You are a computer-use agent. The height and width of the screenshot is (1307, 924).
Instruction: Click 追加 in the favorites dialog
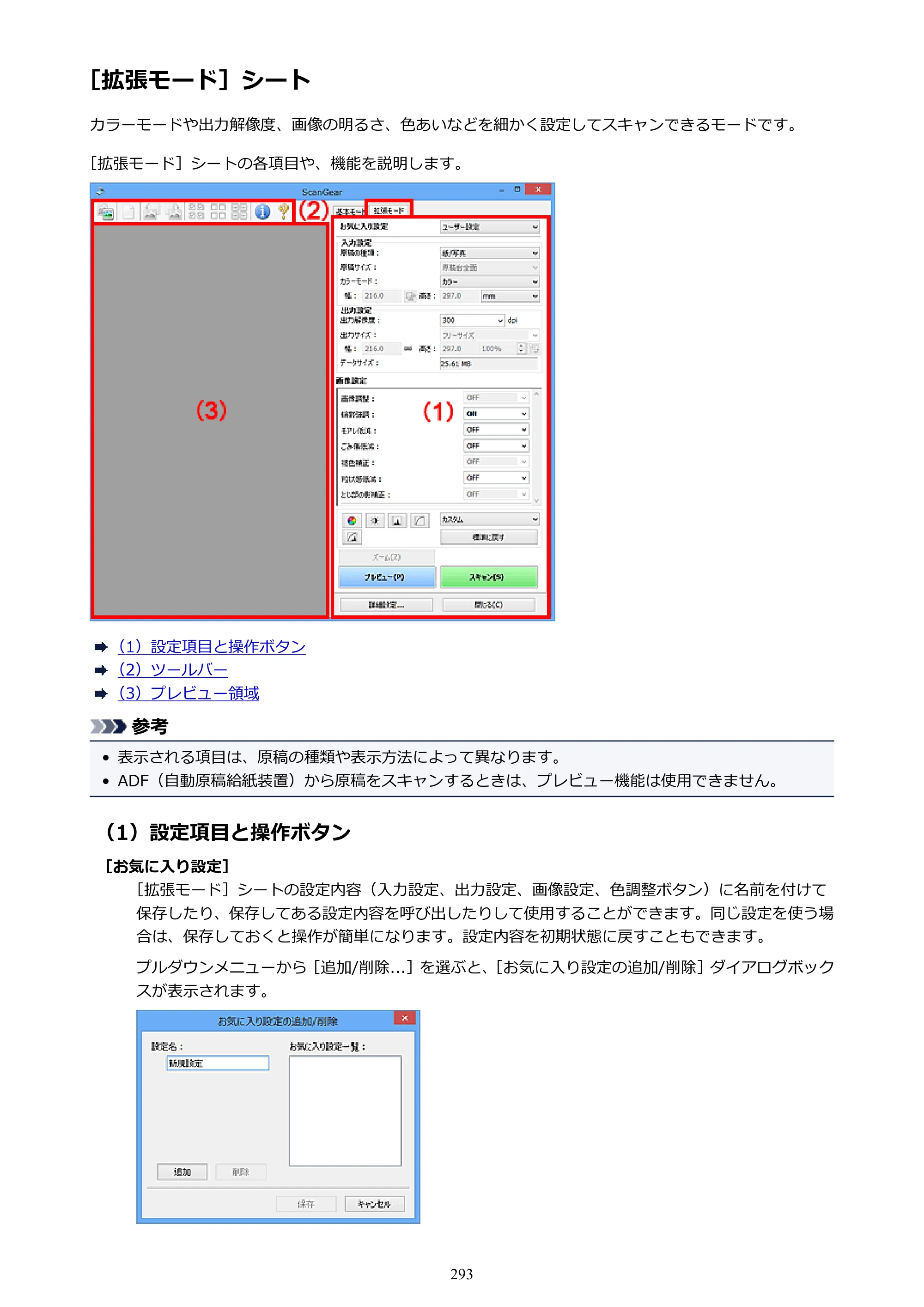click(183, 1172)
